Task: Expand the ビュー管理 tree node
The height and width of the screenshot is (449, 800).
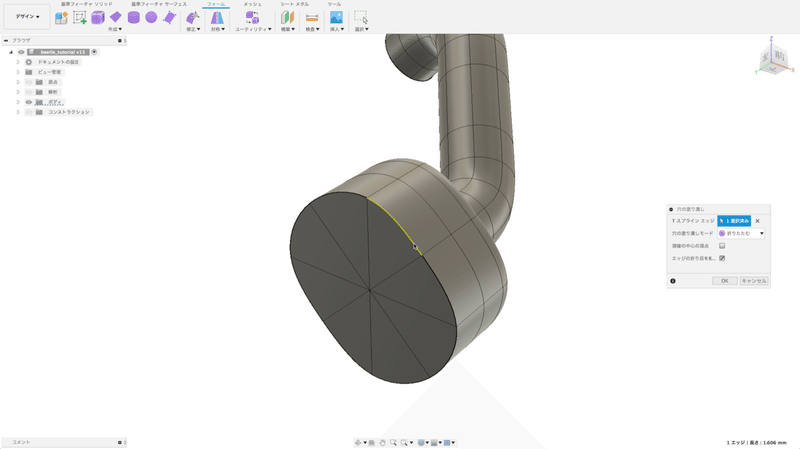Action: coord(18,72)
